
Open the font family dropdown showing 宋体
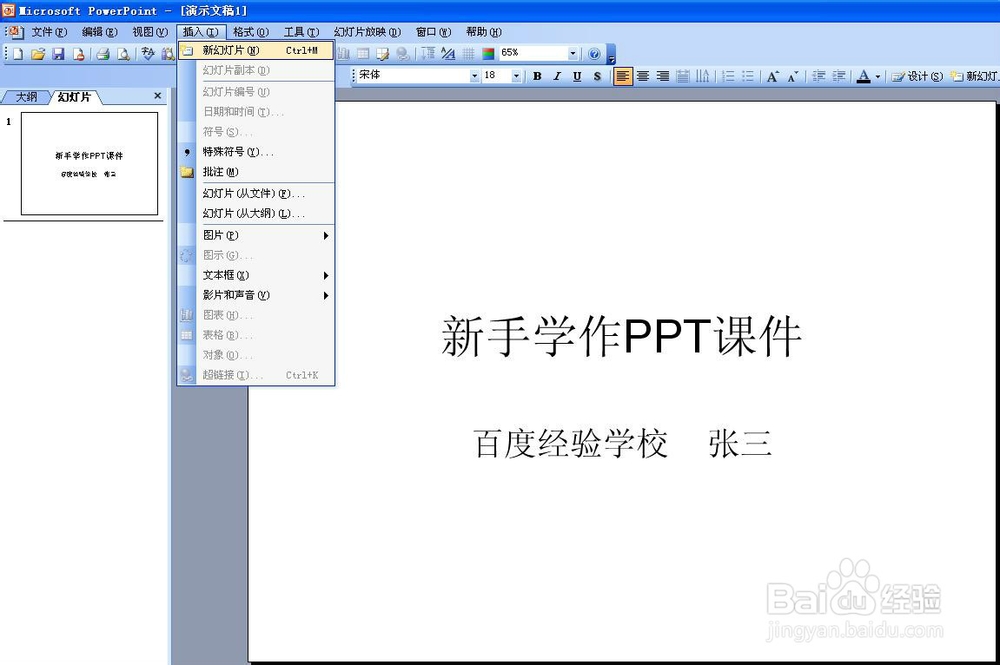point(474,75)
